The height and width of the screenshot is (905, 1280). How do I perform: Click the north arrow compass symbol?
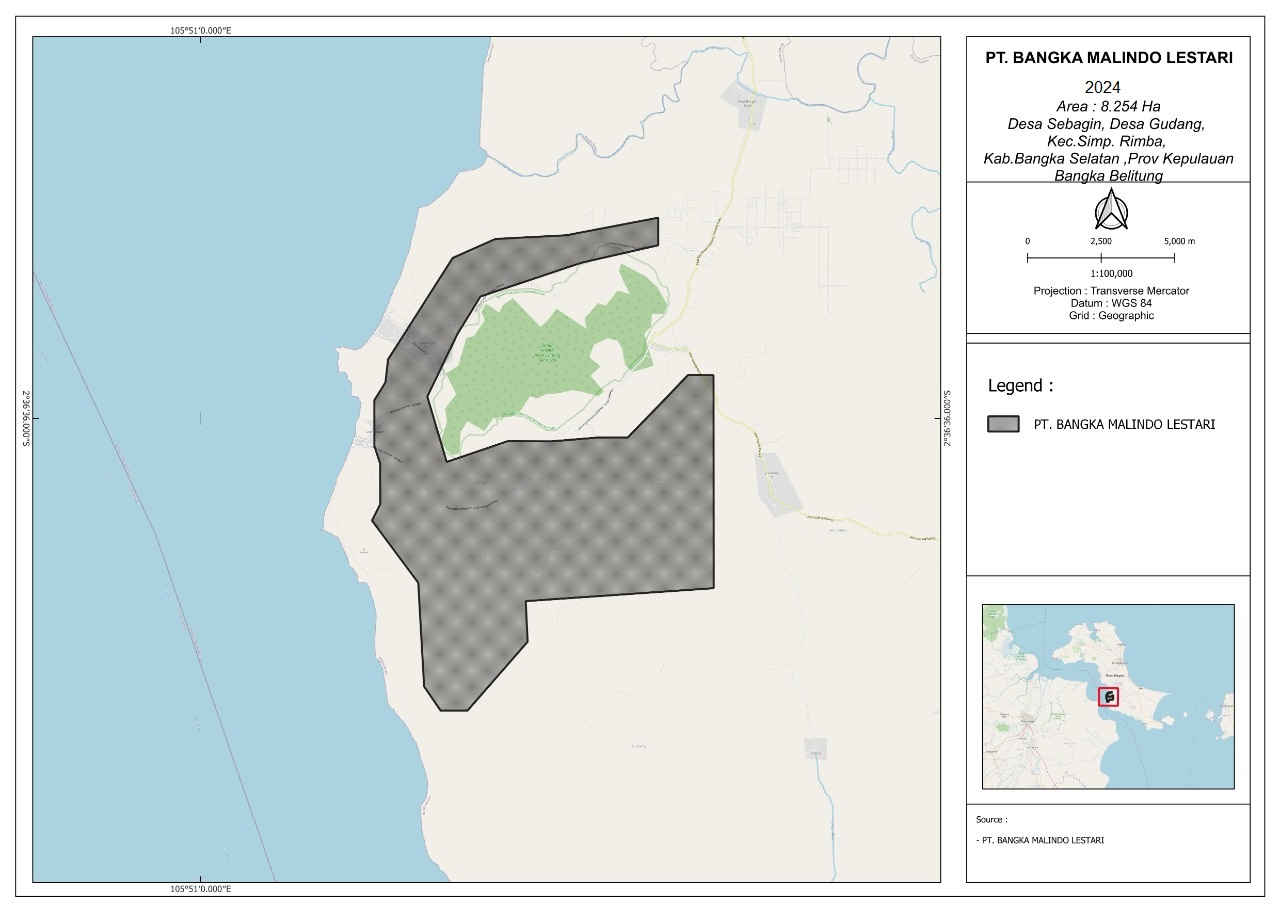1110,211
